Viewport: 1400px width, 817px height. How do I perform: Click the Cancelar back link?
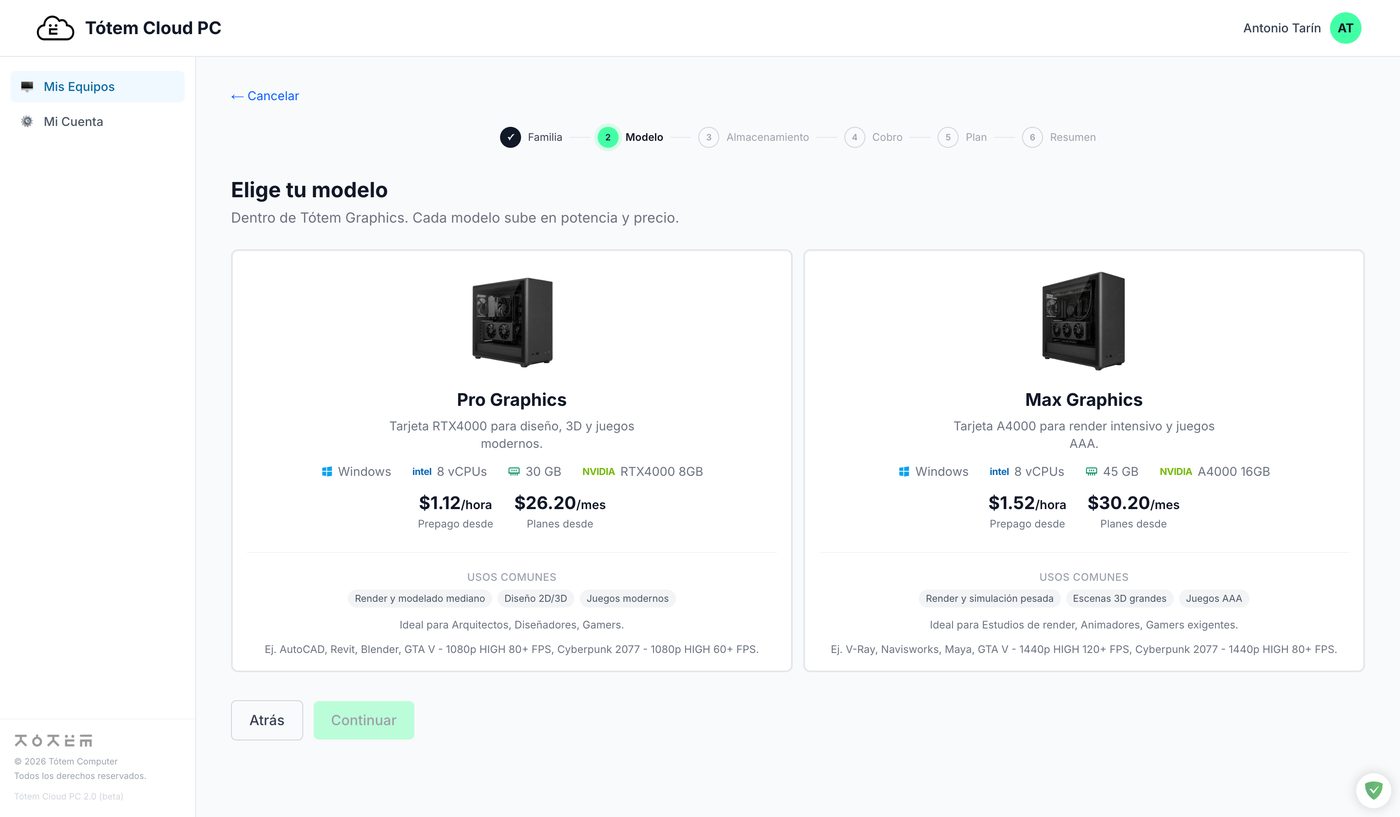coord(265,96)
